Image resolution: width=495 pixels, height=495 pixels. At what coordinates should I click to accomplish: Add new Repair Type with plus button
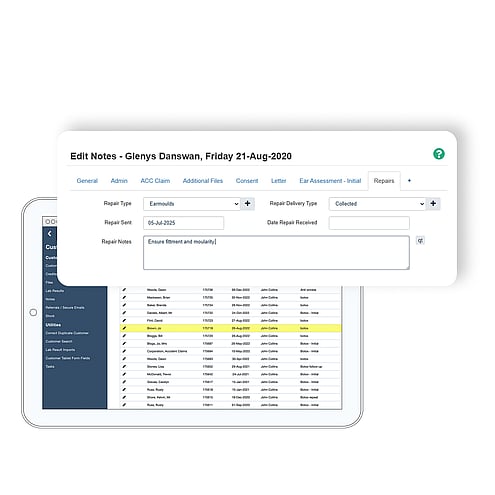coord(247,203)
